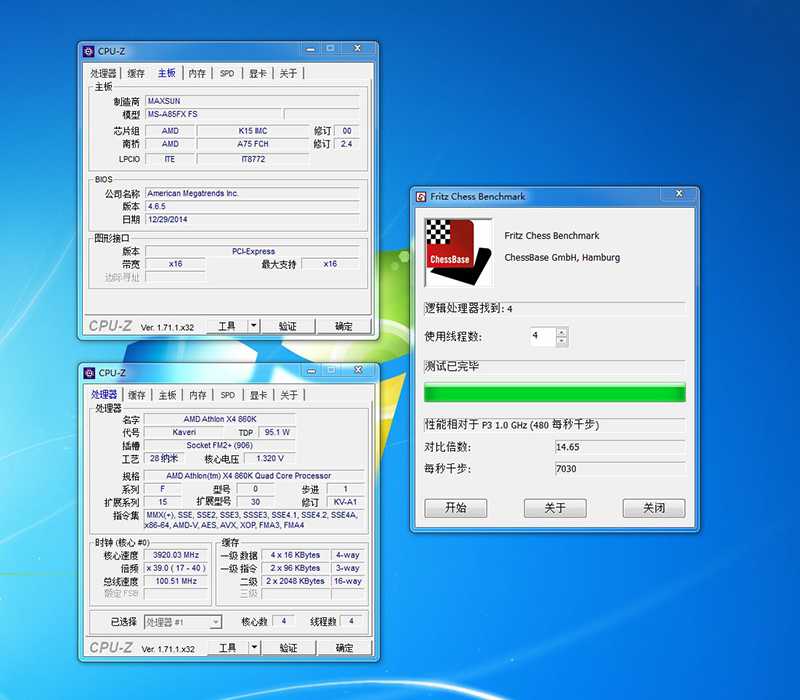Click 工具 button in bottom CPU-Z window
800x700 pixels.
[x=228, y=648]
